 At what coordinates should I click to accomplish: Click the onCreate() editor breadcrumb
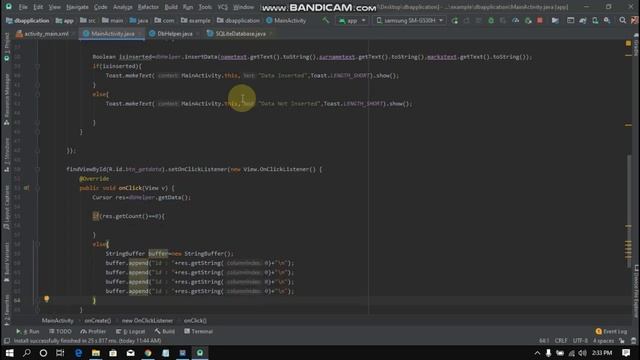pos(98,321)
